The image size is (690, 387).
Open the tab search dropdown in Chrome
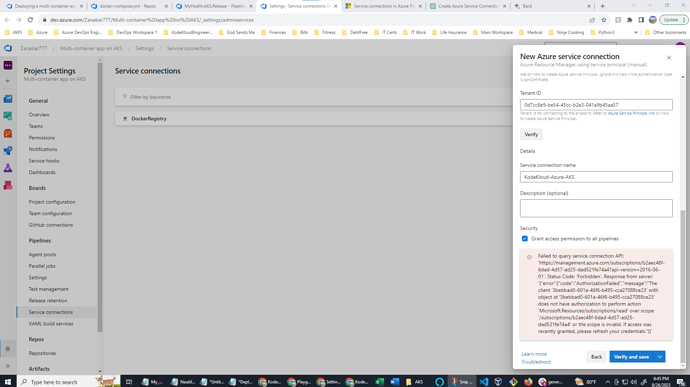pos(634,6)
